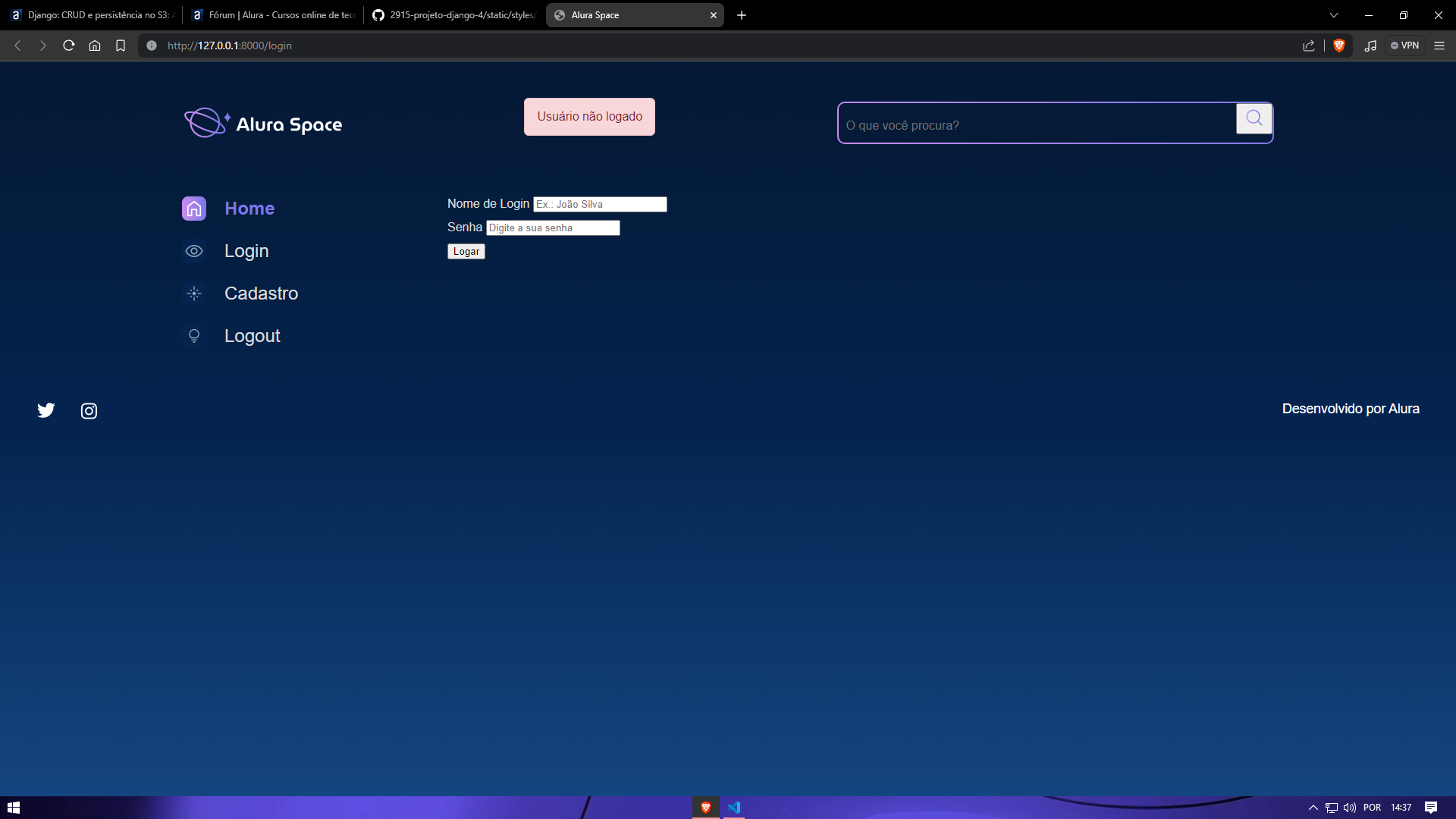Image resolution: width=1456 pixels, height=819 pixels.
Task: Click the 'Nome de Login' label
Action: (x=488, y=204)
